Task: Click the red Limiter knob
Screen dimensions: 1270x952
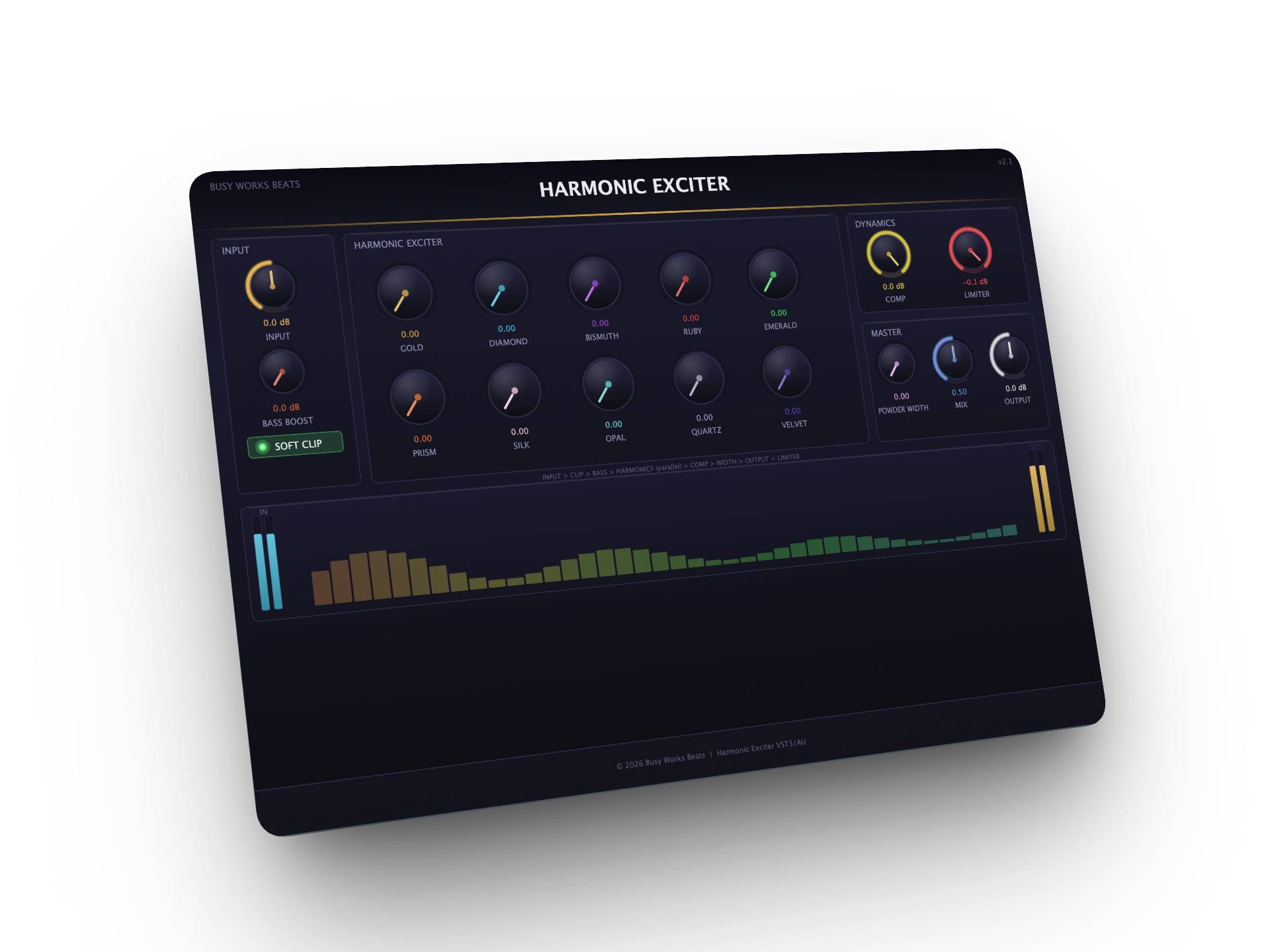Action: click(x=970, y=250)
